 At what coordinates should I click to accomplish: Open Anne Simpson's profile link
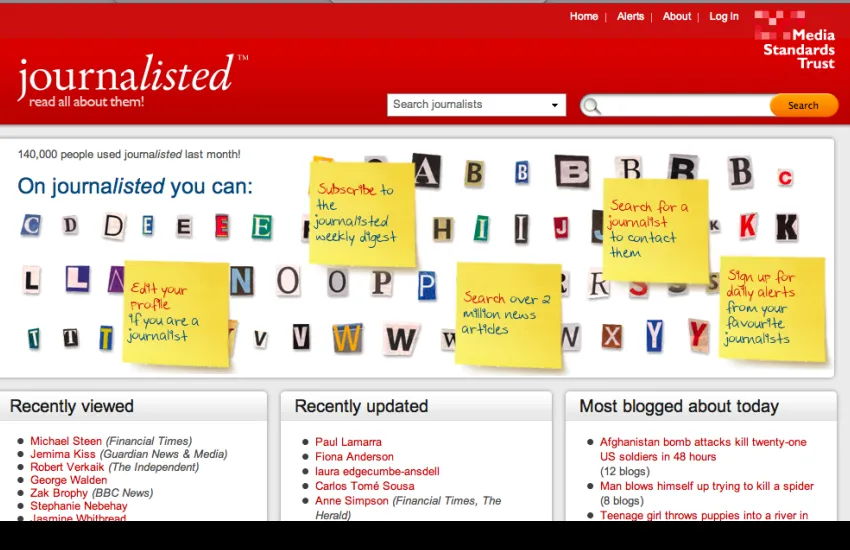pos(351,501)
